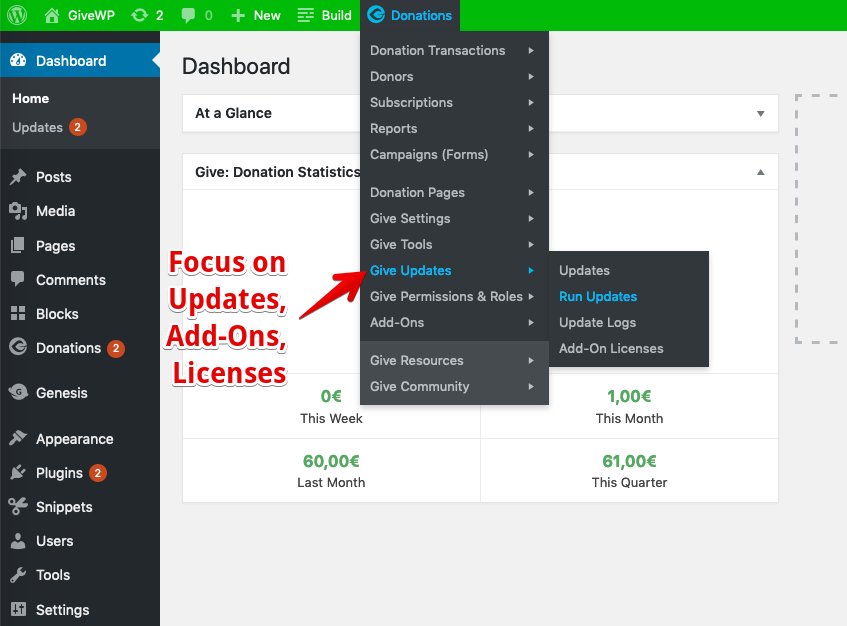Click the plus New icon

coord(238,15)
